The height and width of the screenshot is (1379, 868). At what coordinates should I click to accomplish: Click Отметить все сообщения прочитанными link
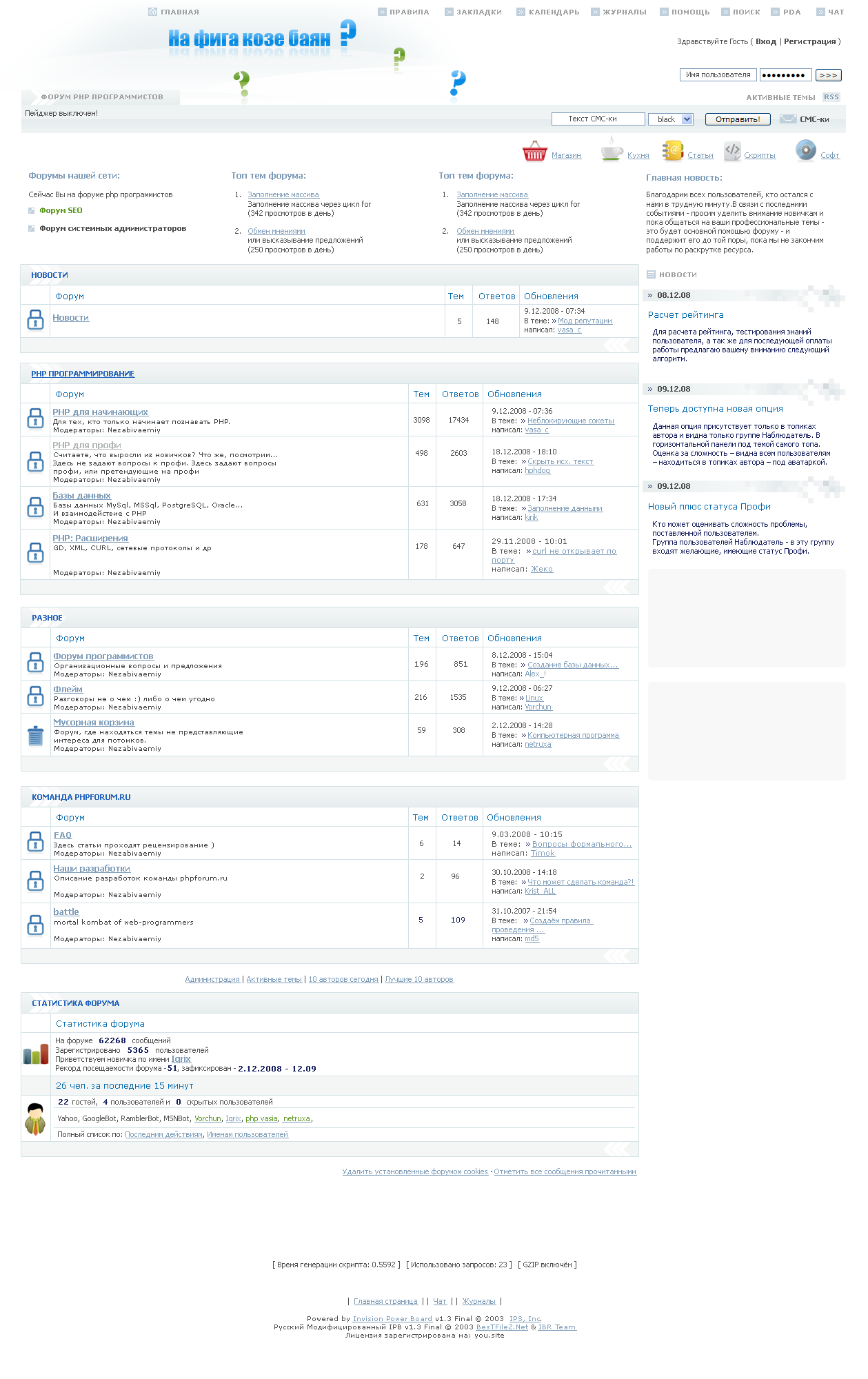click(565, 1171)
